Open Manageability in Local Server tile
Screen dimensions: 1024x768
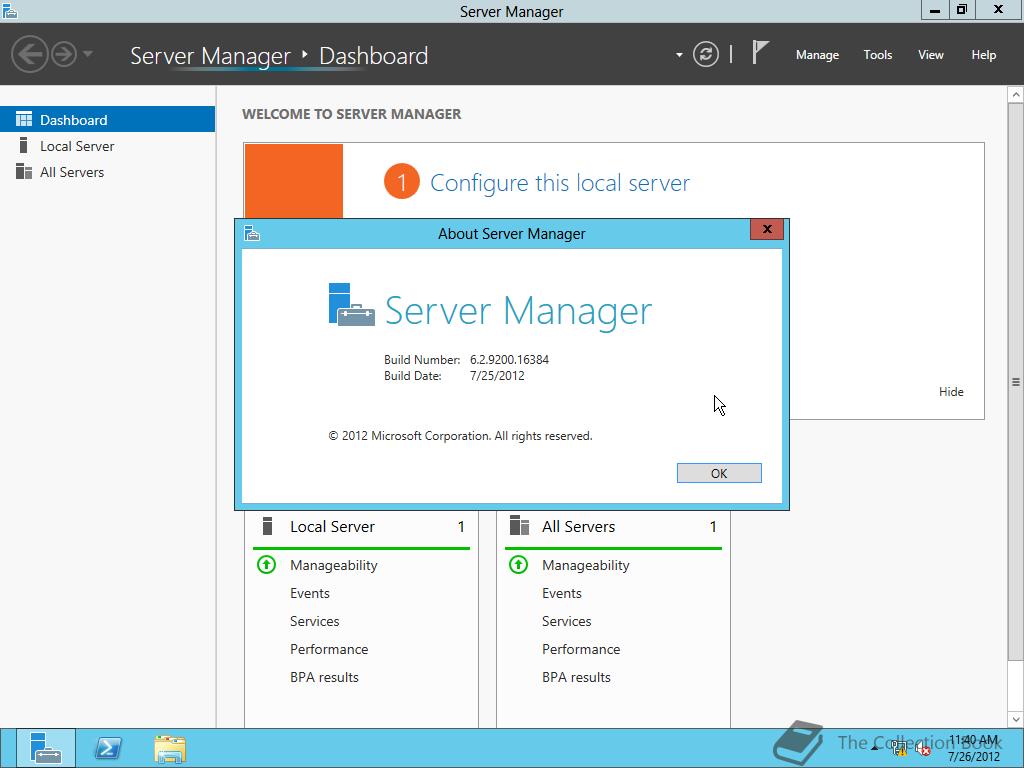334,565
